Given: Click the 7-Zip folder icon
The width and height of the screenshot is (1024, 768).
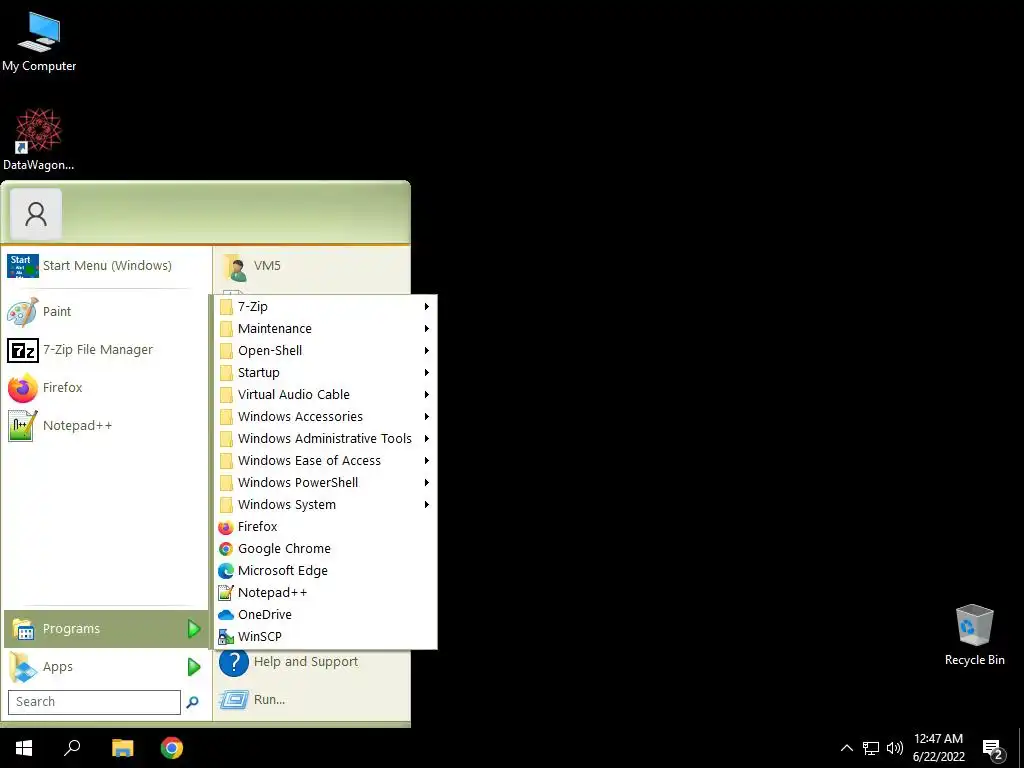Looking at the screenshot, I should tap(226, 307).
